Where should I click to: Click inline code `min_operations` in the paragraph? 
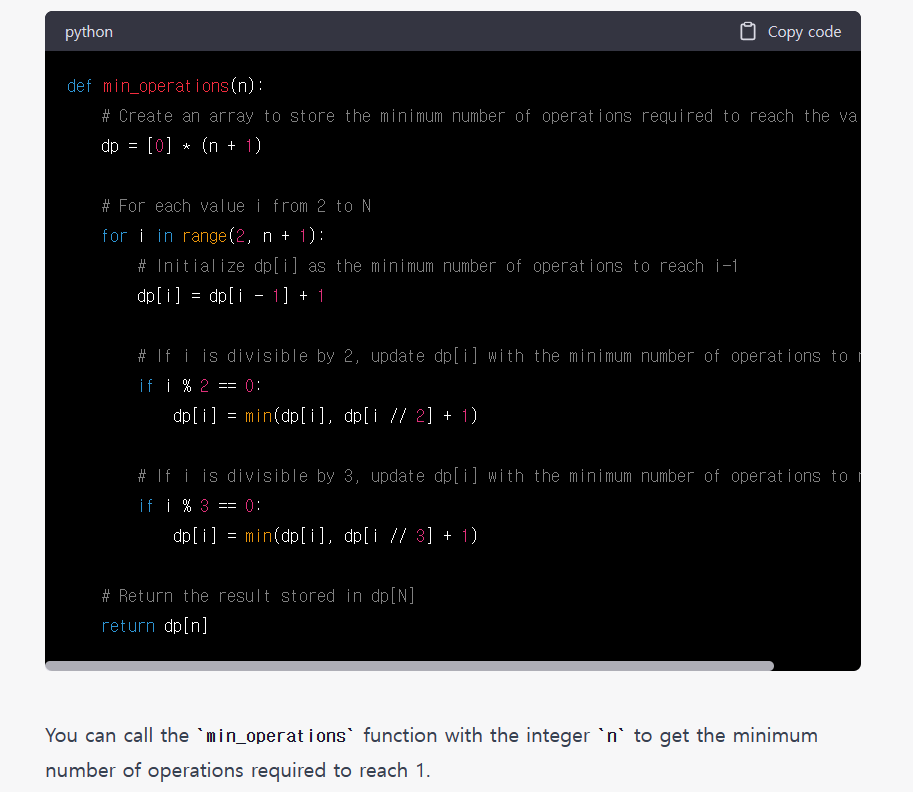[276, 736]
